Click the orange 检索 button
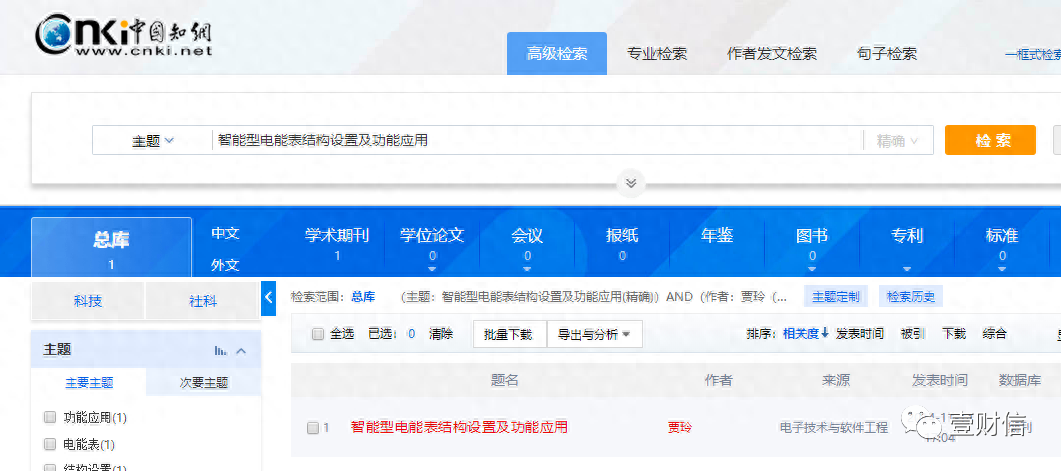Image resolution: width=1061 pixels, height=471 pixels. click(990, 140)
